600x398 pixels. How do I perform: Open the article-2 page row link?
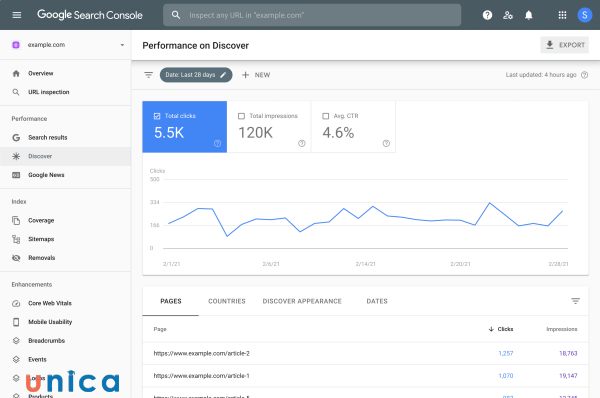(x=201, y=353)
